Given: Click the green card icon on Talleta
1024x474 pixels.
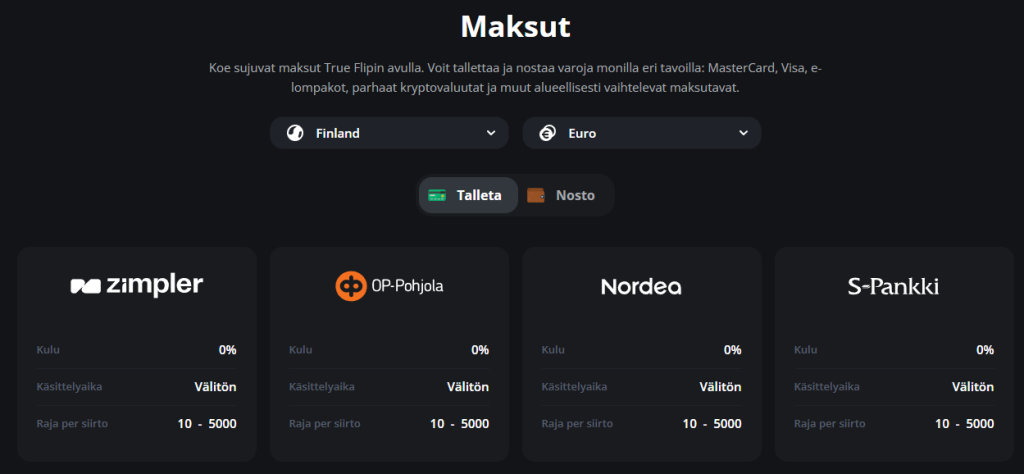Looking at the screenshot, I should pos(437,195).
